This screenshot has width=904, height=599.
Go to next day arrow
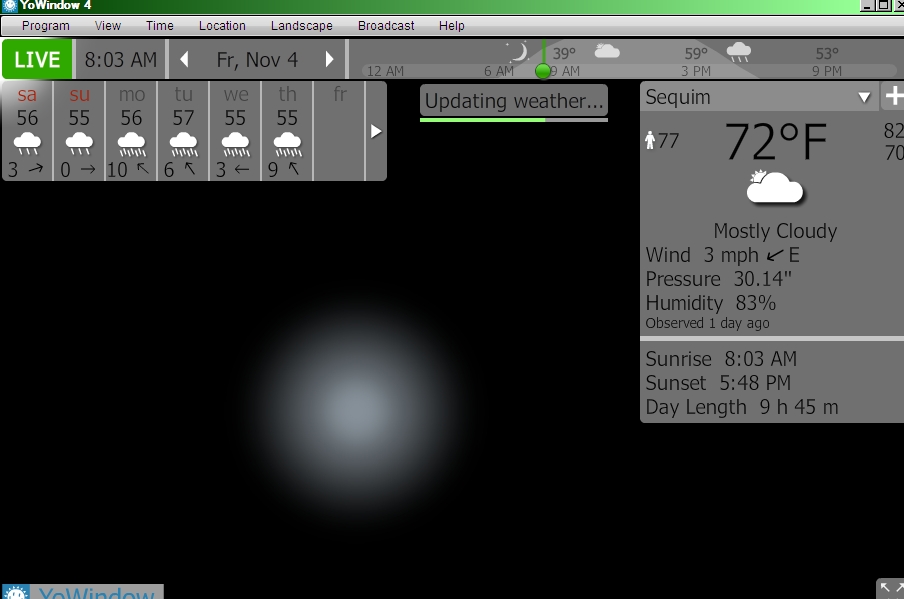click(330, 60)
